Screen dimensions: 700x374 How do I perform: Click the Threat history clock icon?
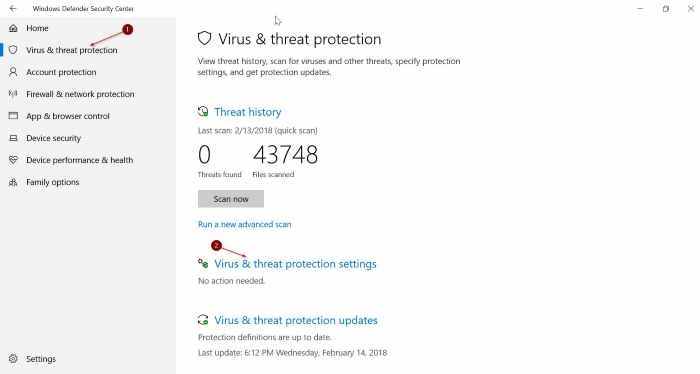pyautogui.click(x=203, y=112)
